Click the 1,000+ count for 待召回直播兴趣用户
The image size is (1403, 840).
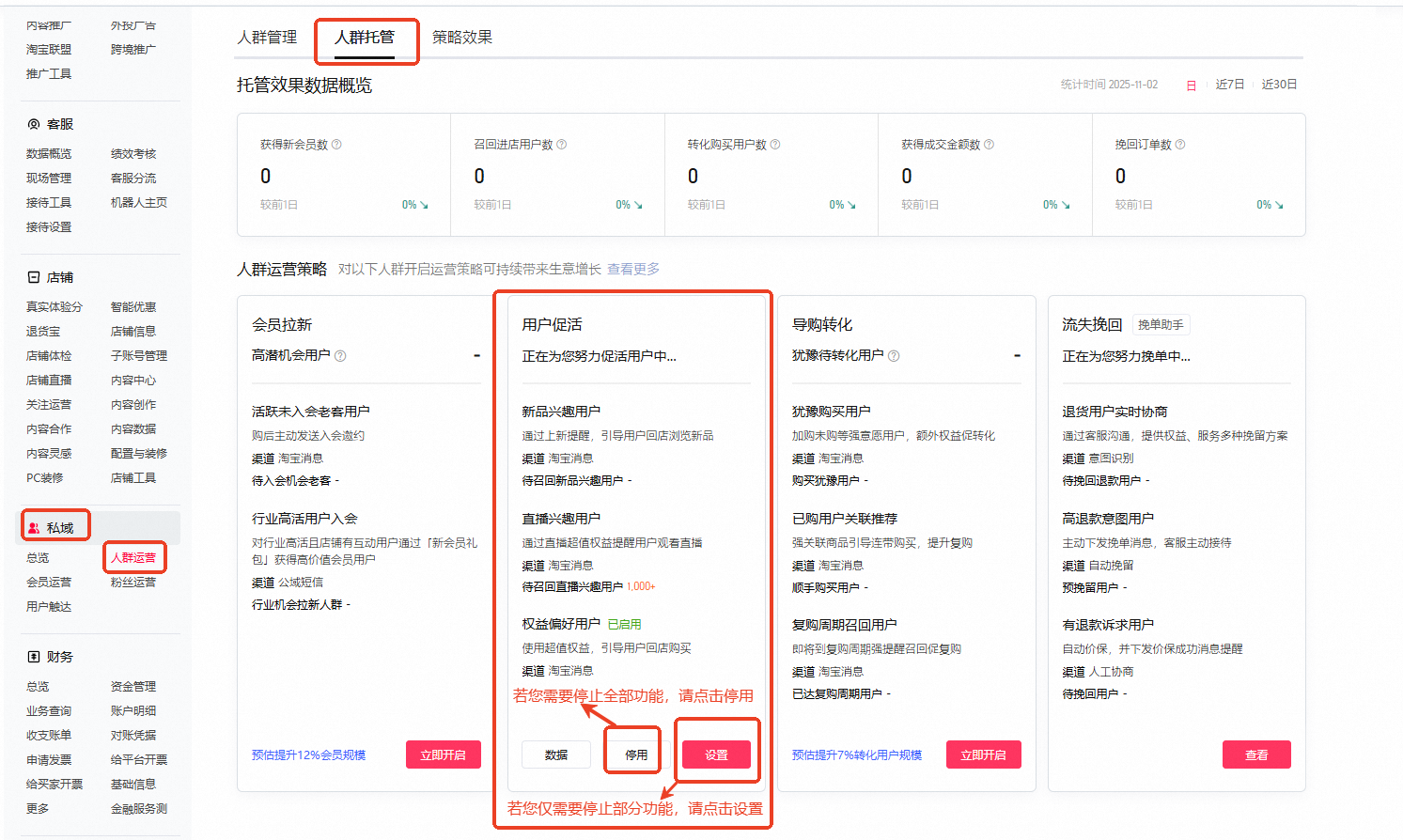641,586
